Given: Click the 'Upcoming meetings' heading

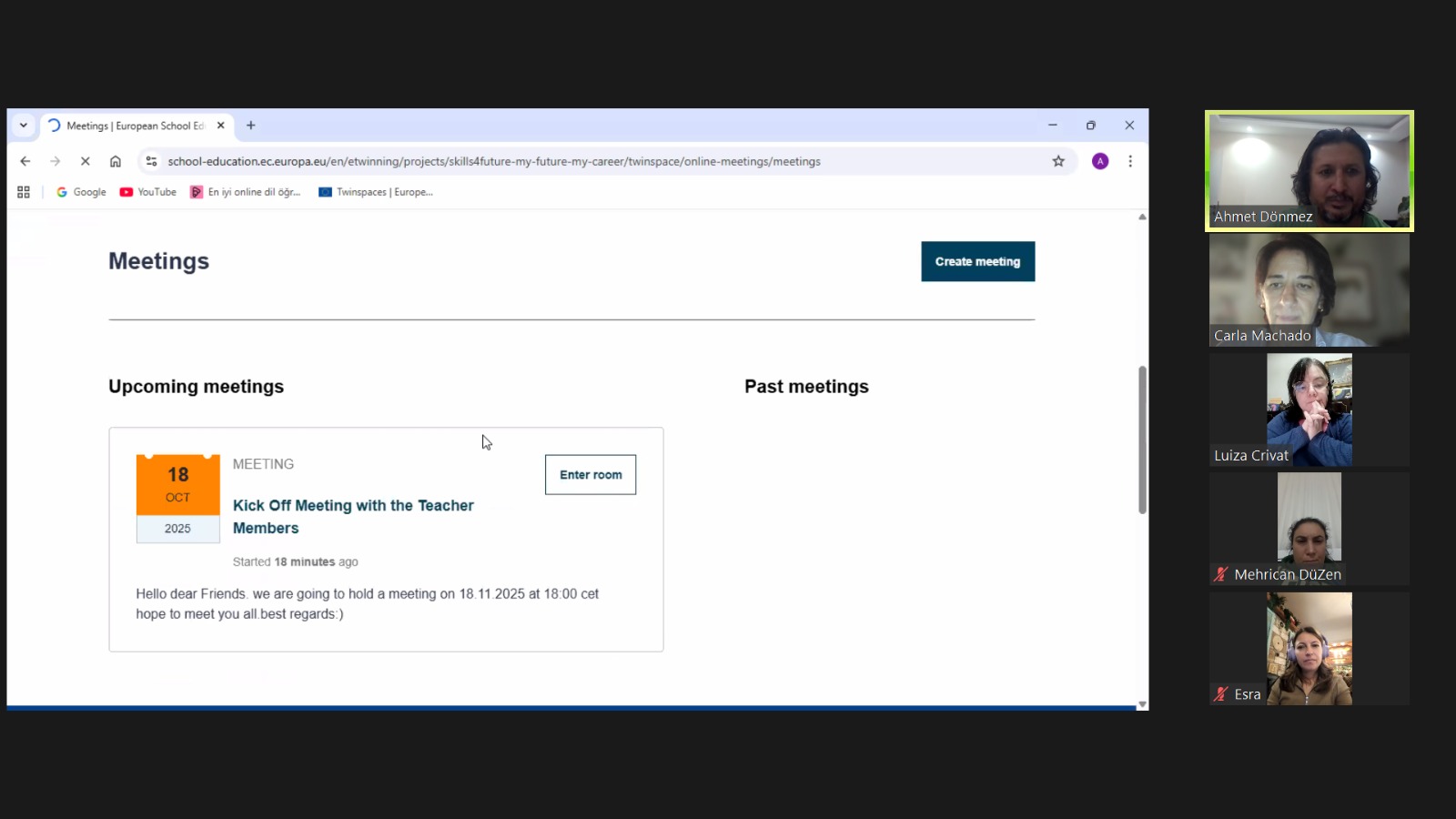Looking at the screenshot, I should point(197,387).
